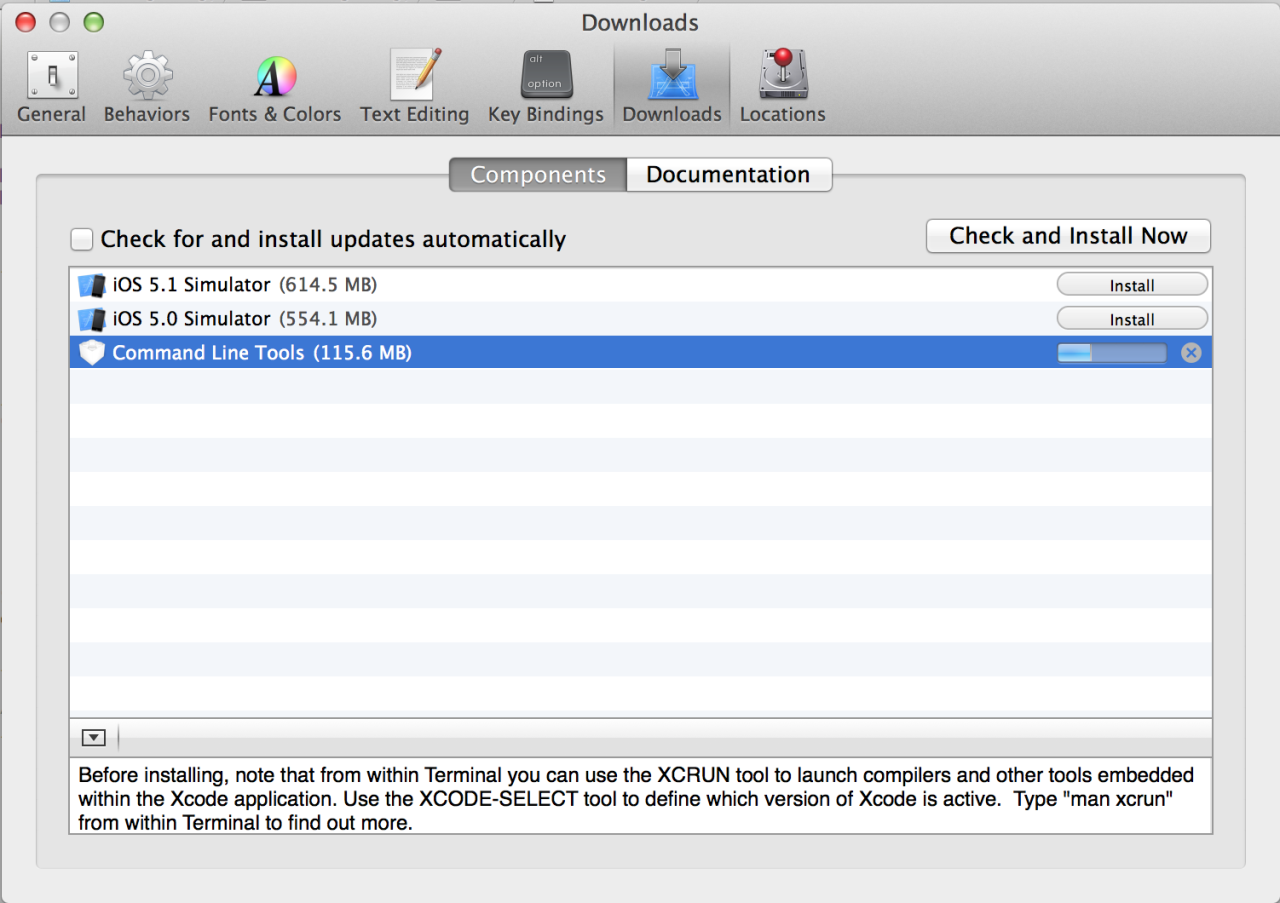
Task: Open the Text Editing preferences pane
Action: [x=415, y=88]
